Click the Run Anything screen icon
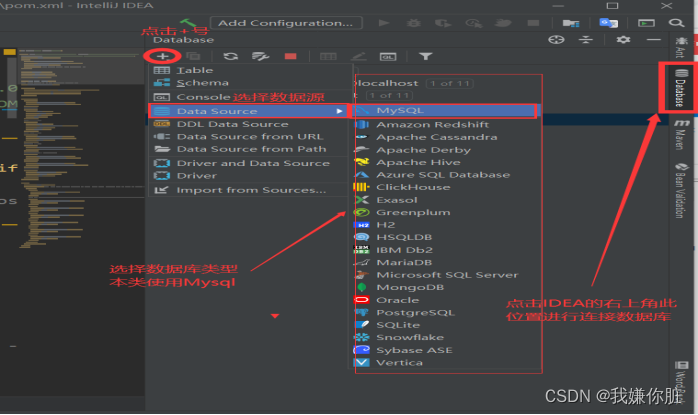 [646, 23]
